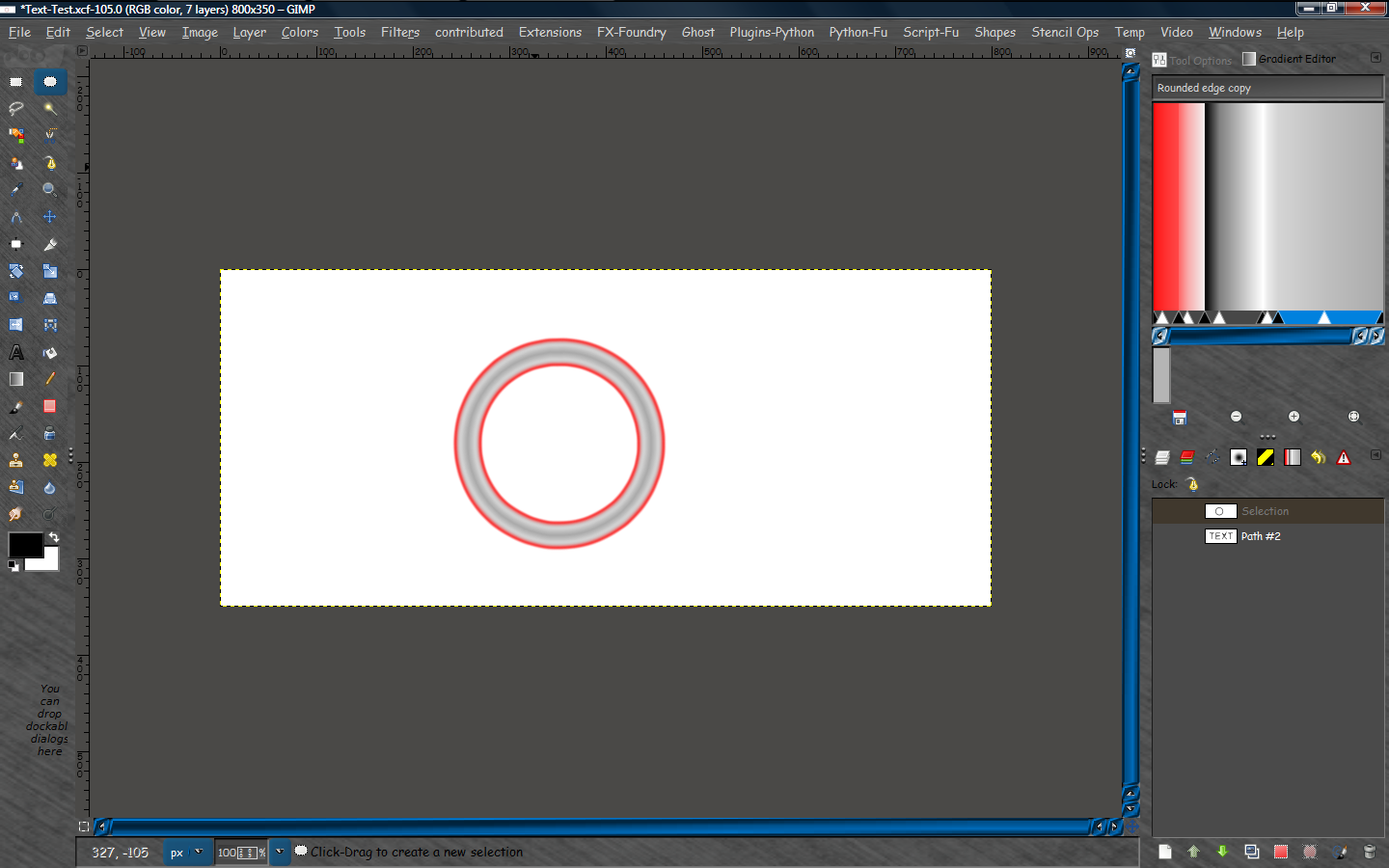Image resolution: width=1389 pixels, height=868 pixels.
Task: Choose the Smudge tool
Action: click(16, 515)
